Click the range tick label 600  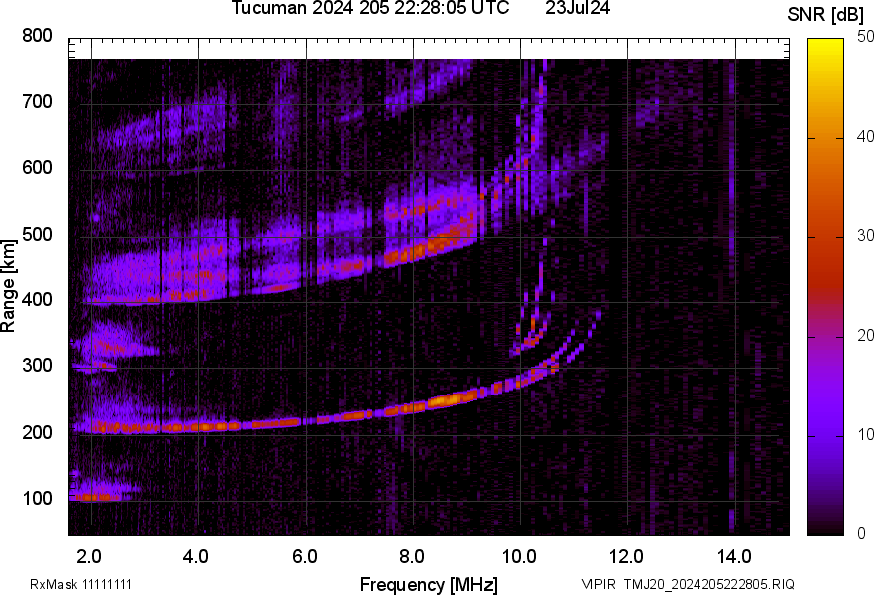click(x=37, y=168)
